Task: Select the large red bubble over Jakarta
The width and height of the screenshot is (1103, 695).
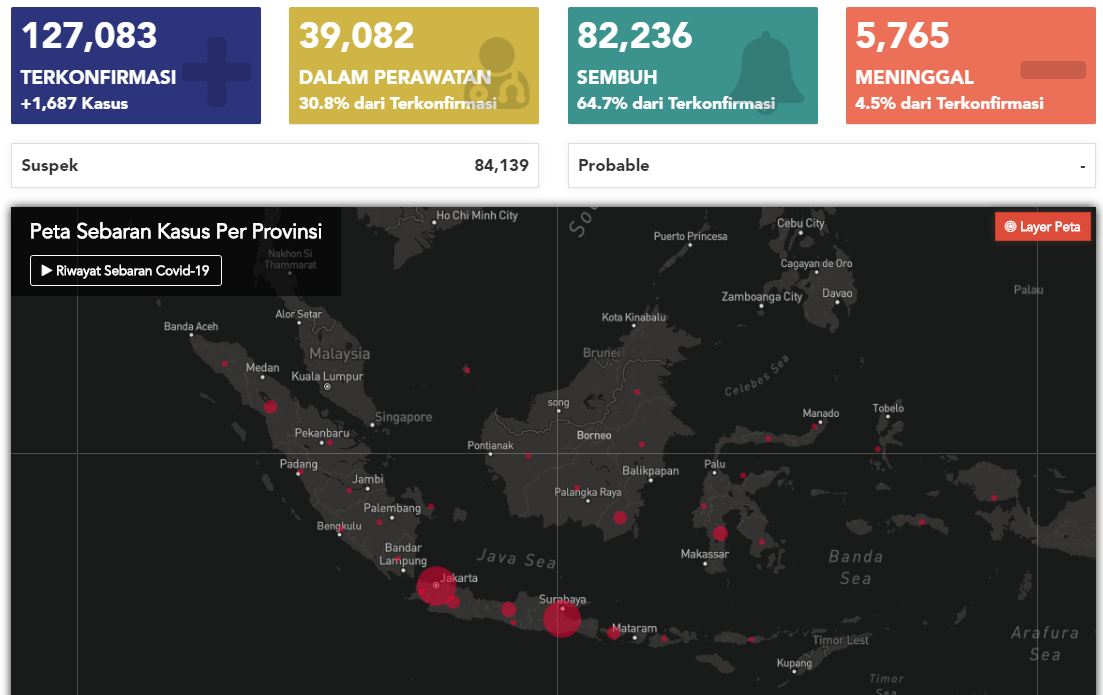Action: [x=436, y=585]
